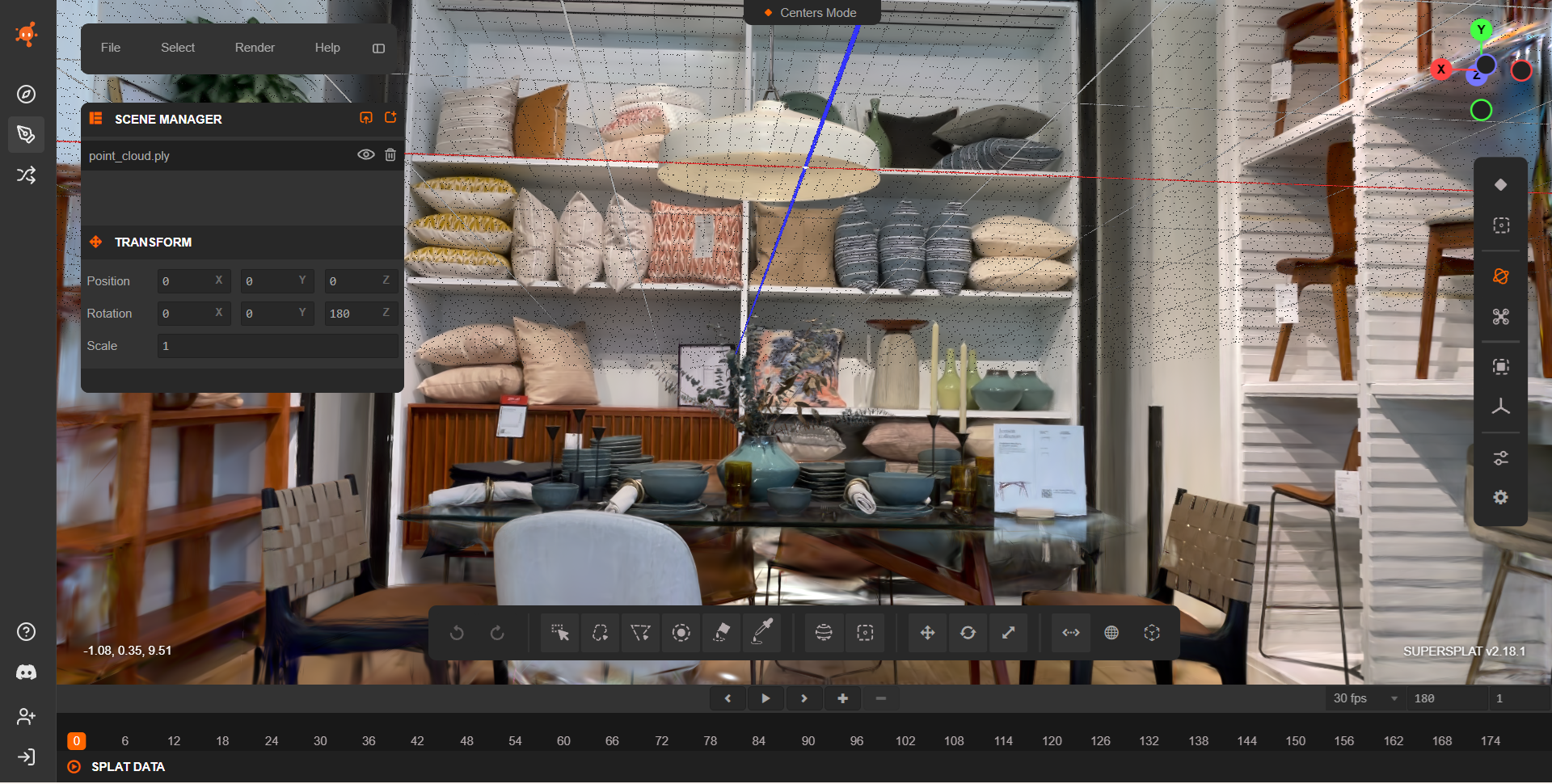Toggle the coordinate space globe button
Image resolution: width=1552 pixels, height=784 pixels.
pyautogui.click(x=1111, y=633)
